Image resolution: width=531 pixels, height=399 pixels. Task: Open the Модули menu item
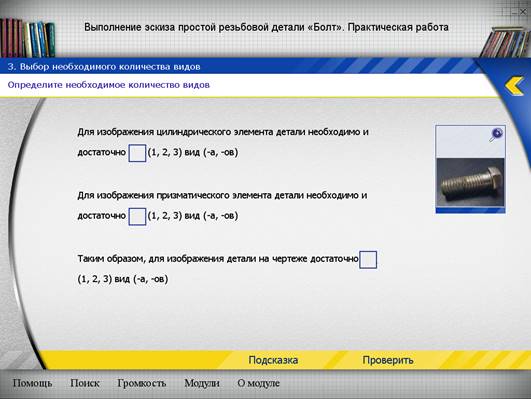click(202, 383)
